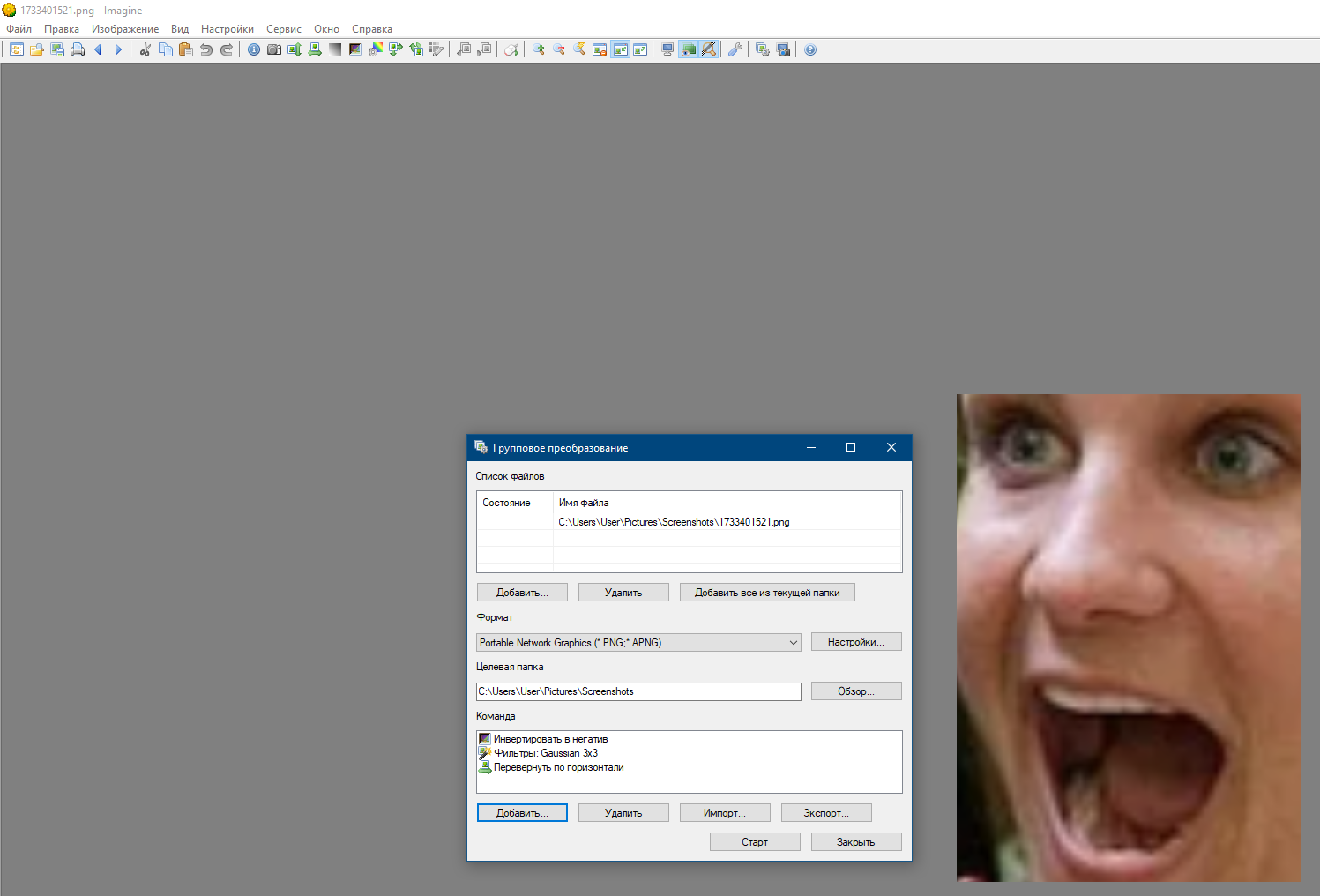
Task: Click the zoom in magnifier plus icon
Action: pos(539,49)
